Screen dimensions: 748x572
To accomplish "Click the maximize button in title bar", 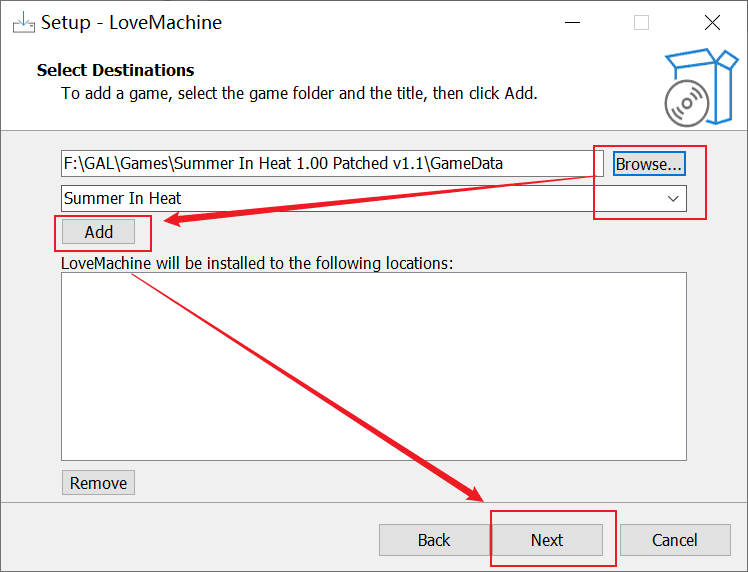I will [x=642, y=22].
